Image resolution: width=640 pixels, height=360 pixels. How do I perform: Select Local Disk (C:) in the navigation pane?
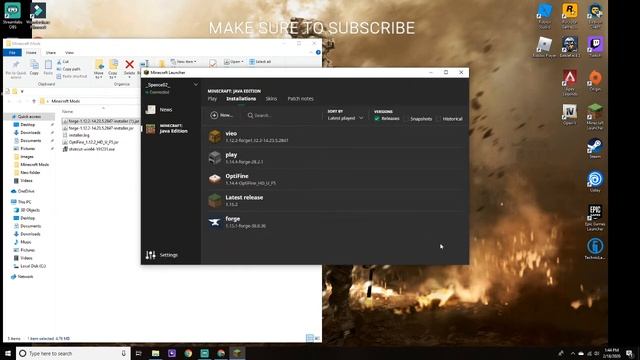[30, 266]
